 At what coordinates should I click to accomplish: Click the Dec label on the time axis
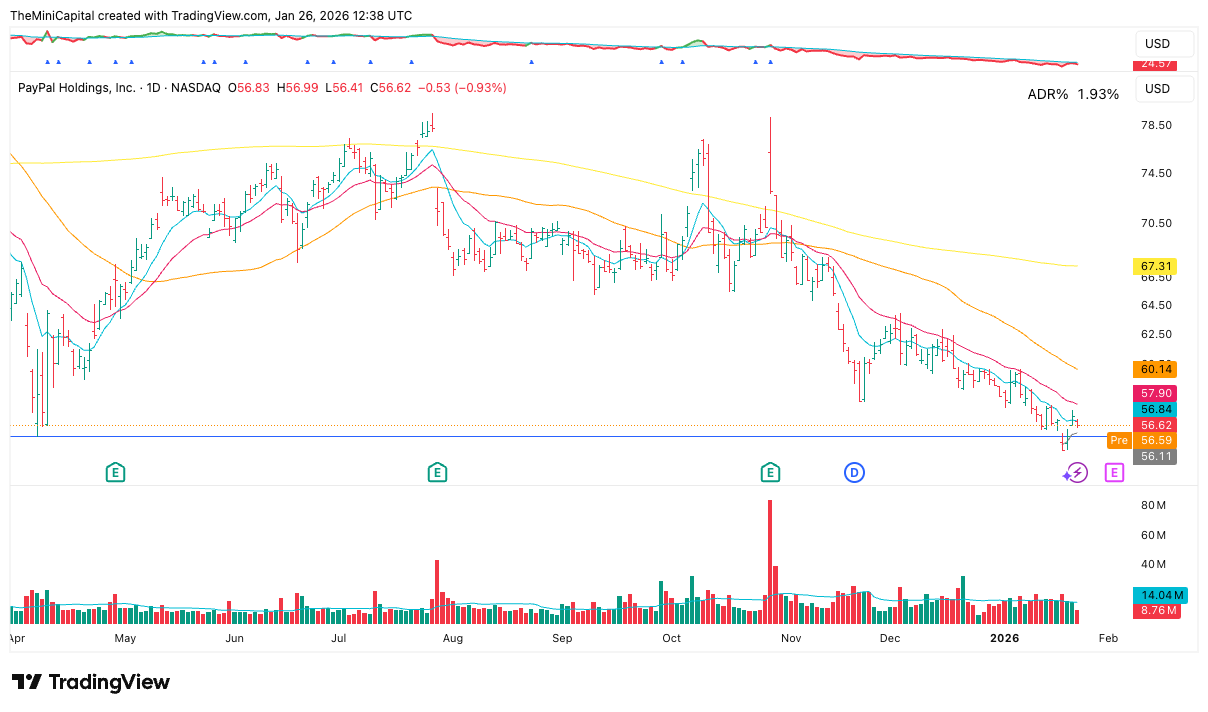pyautogui.click(x=889, y=637)
